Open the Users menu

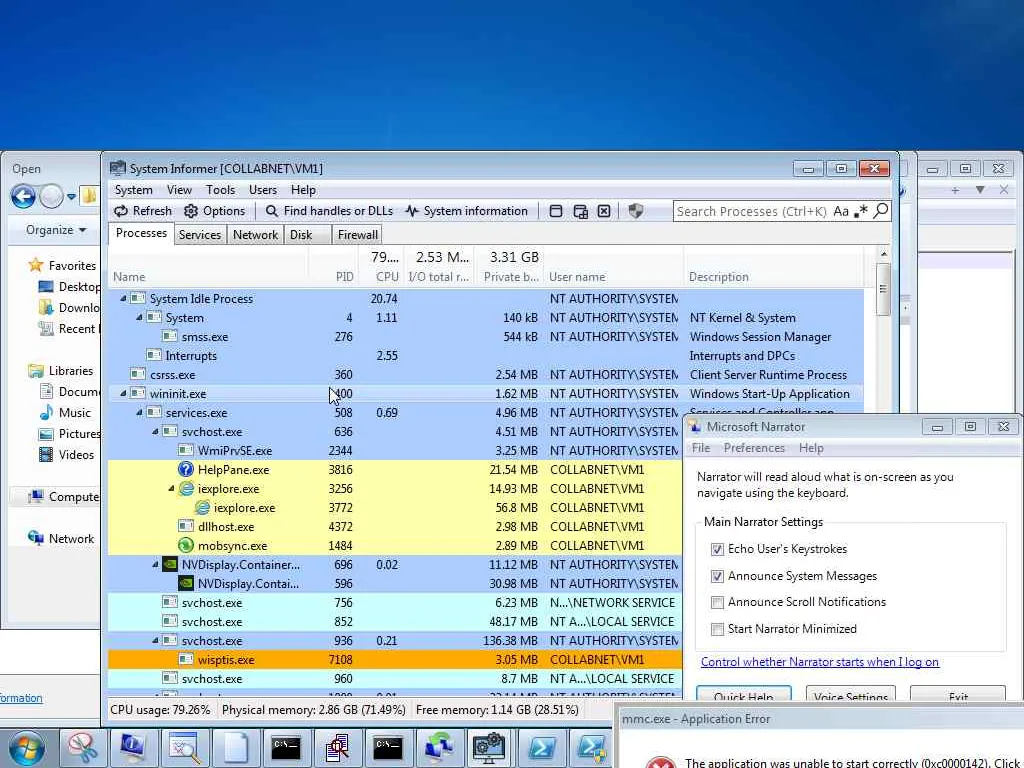[x=263, y=190]
